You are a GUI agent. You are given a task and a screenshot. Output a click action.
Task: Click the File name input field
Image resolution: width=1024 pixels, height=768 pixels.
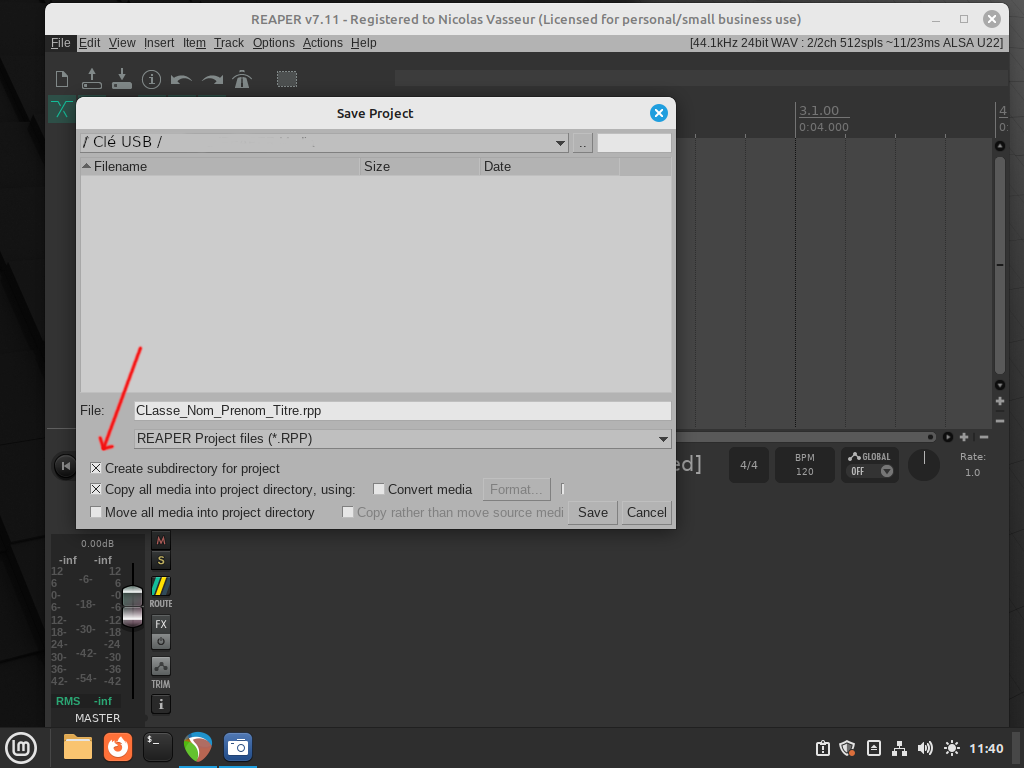click(x=402, y=411)
